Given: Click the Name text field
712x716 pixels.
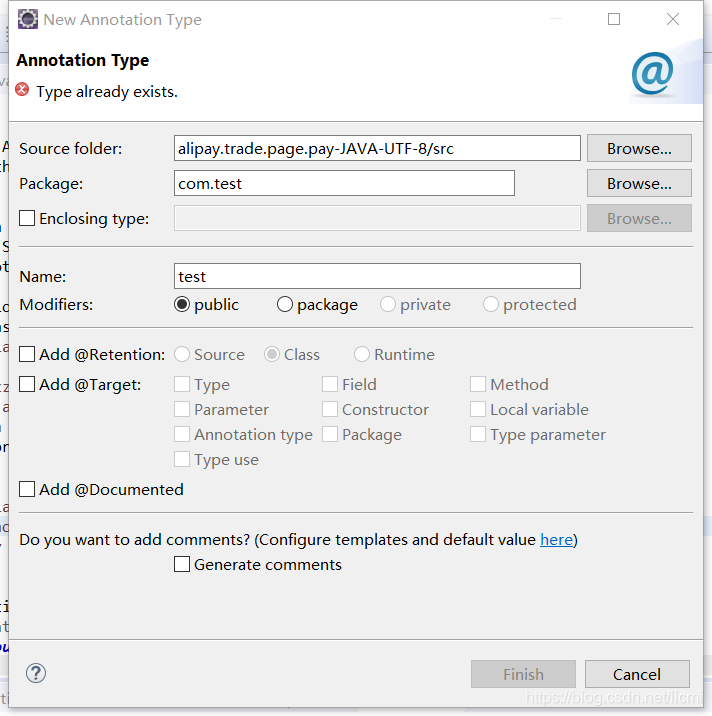Looking at the screenshot, I should tap(377, 276).
